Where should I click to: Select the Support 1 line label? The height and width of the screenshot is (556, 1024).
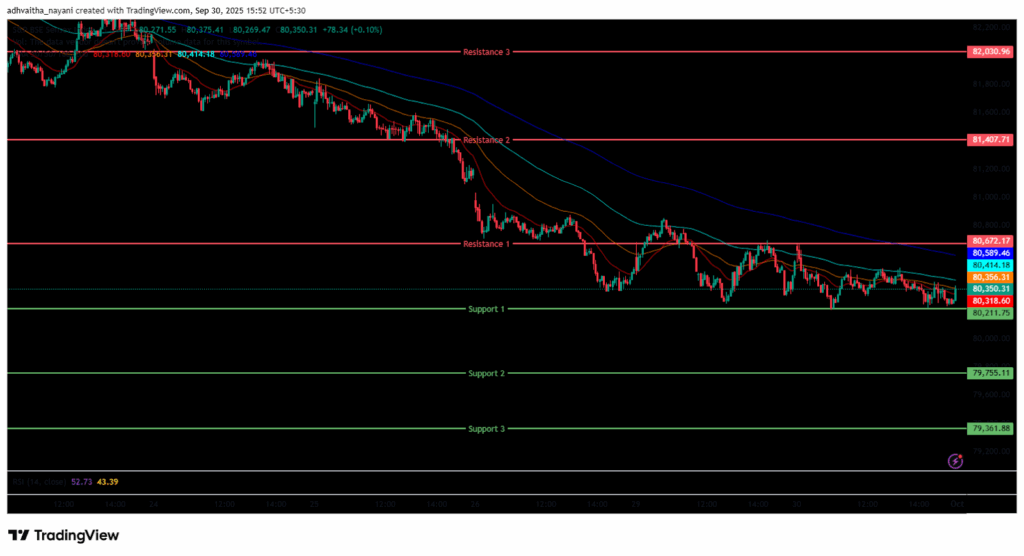click(x=486, y=309)
